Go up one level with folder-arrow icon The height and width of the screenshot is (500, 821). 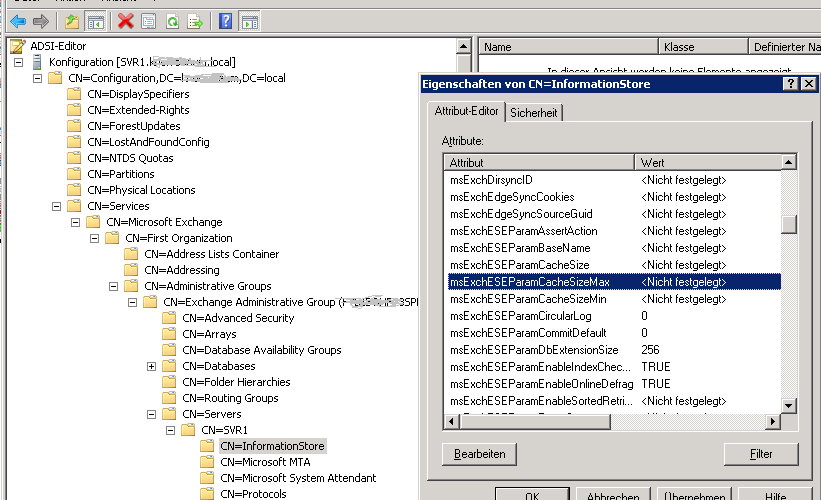tap(72, 21)
